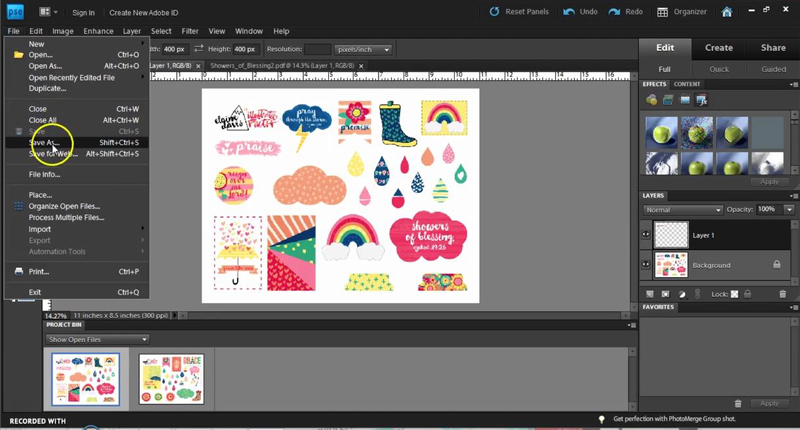Viewport: 800px width, 430px height.
Task: Swap width and height arrows icon
Action: tap(198, 48)
